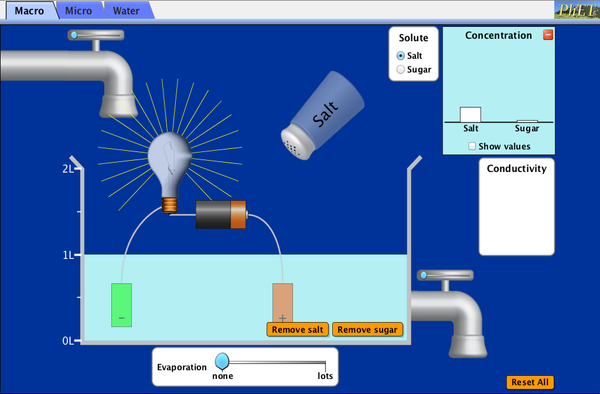
Task: Select the Sugar solute radio button
Action: 401,70
